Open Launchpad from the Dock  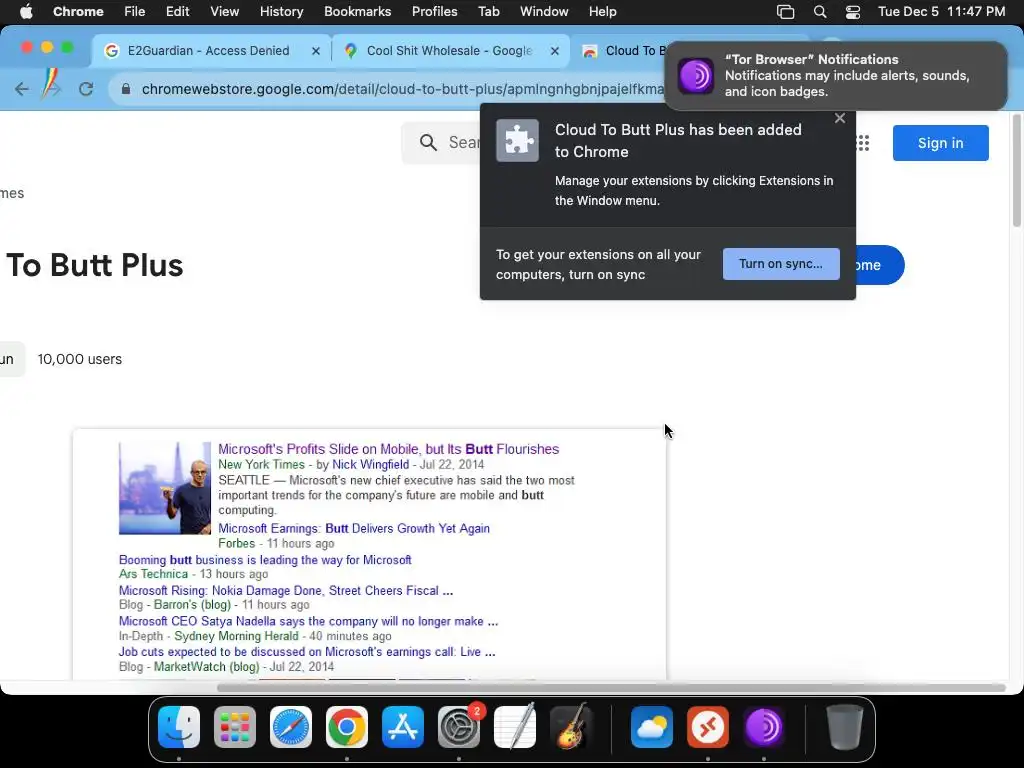coord(235,727)
